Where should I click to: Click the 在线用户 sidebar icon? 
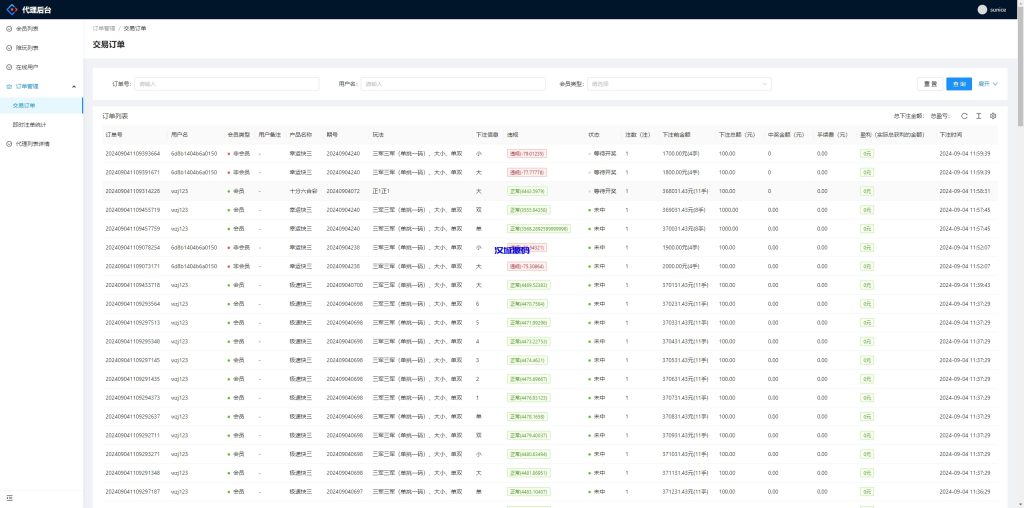10,67
